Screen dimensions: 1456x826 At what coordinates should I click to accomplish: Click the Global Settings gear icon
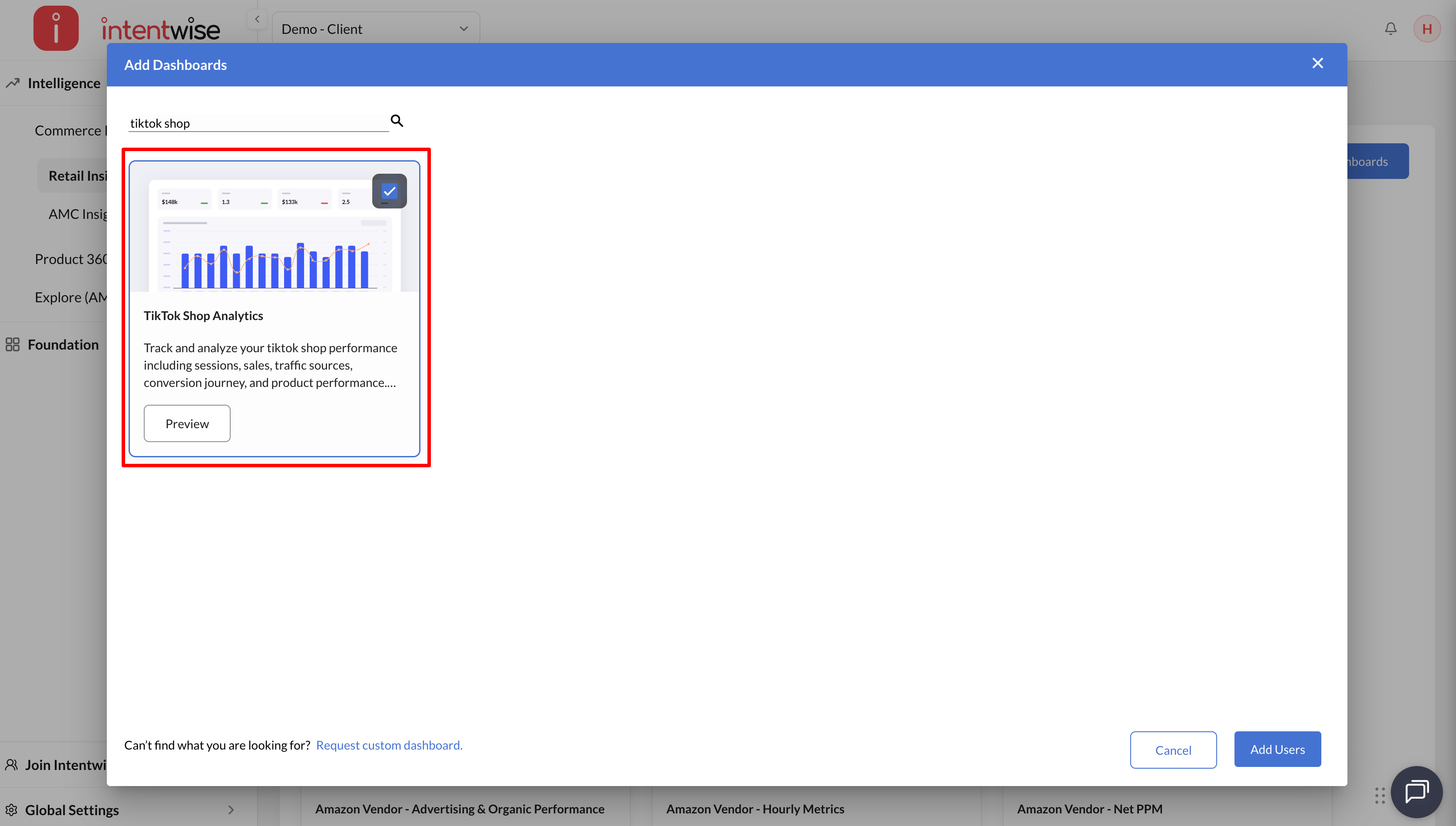click(x=11, y=809)
